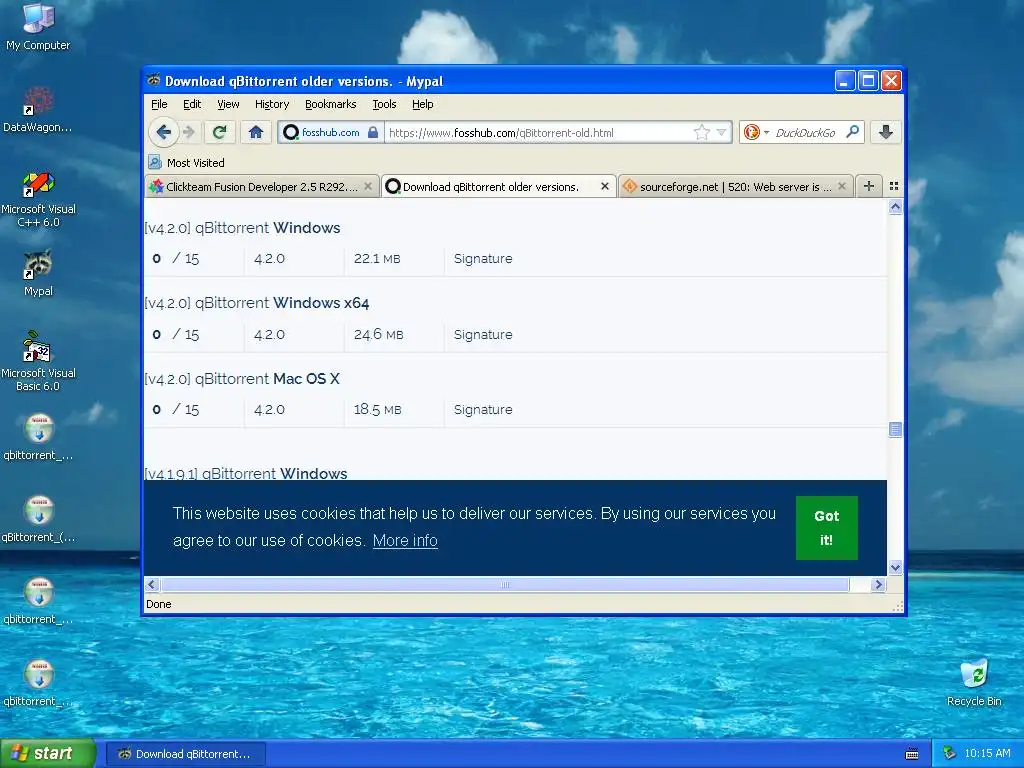
Task: Click the Forward navigation arrow
Action: coord(189,133)
